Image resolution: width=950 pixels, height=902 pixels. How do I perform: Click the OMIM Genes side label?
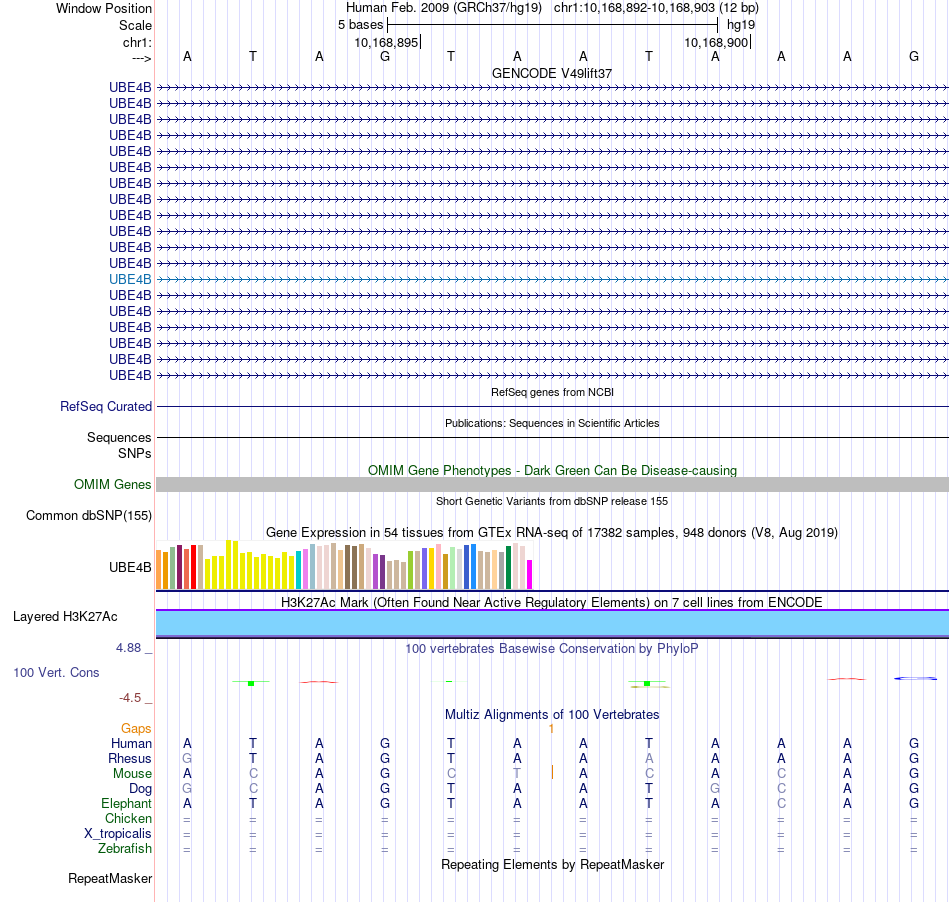[x=113, y=485]
